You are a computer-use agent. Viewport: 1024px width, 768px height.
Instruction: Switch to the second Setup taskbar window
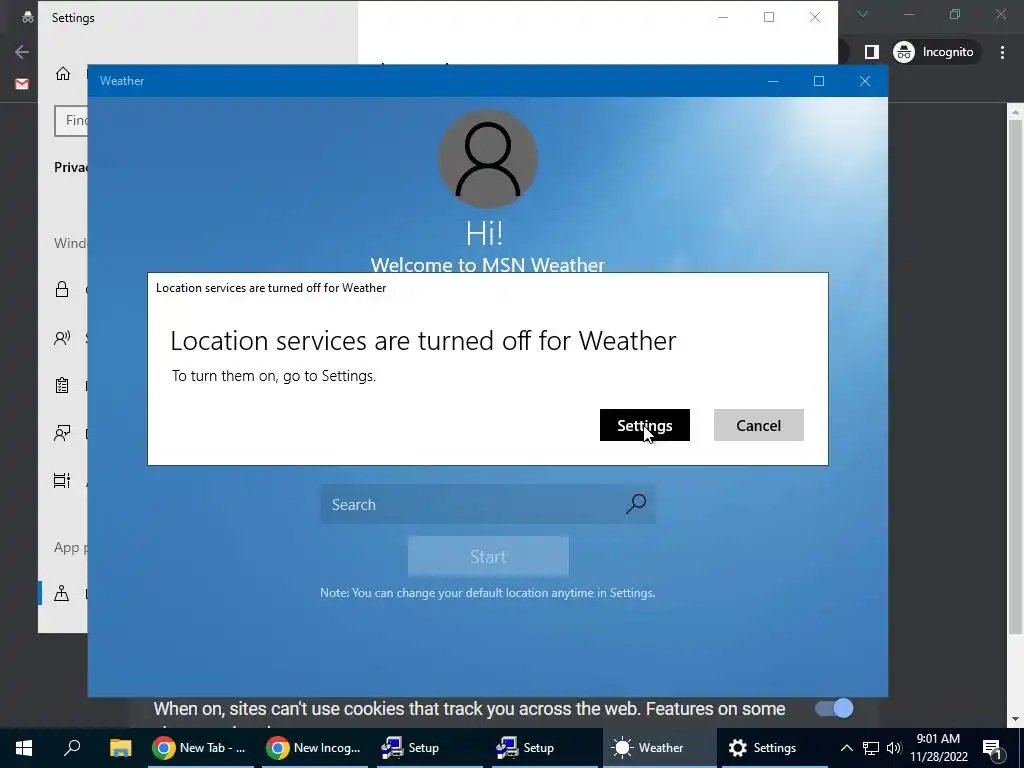click(x=544, y=748)
